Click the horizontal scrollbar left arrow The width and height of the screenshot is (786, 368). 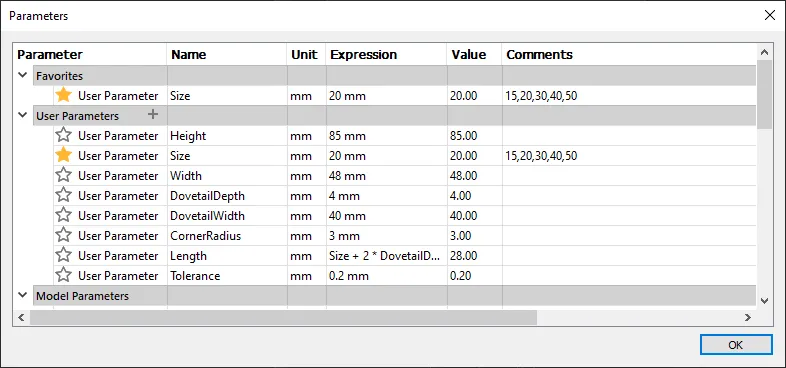click(x=21, y=317)
